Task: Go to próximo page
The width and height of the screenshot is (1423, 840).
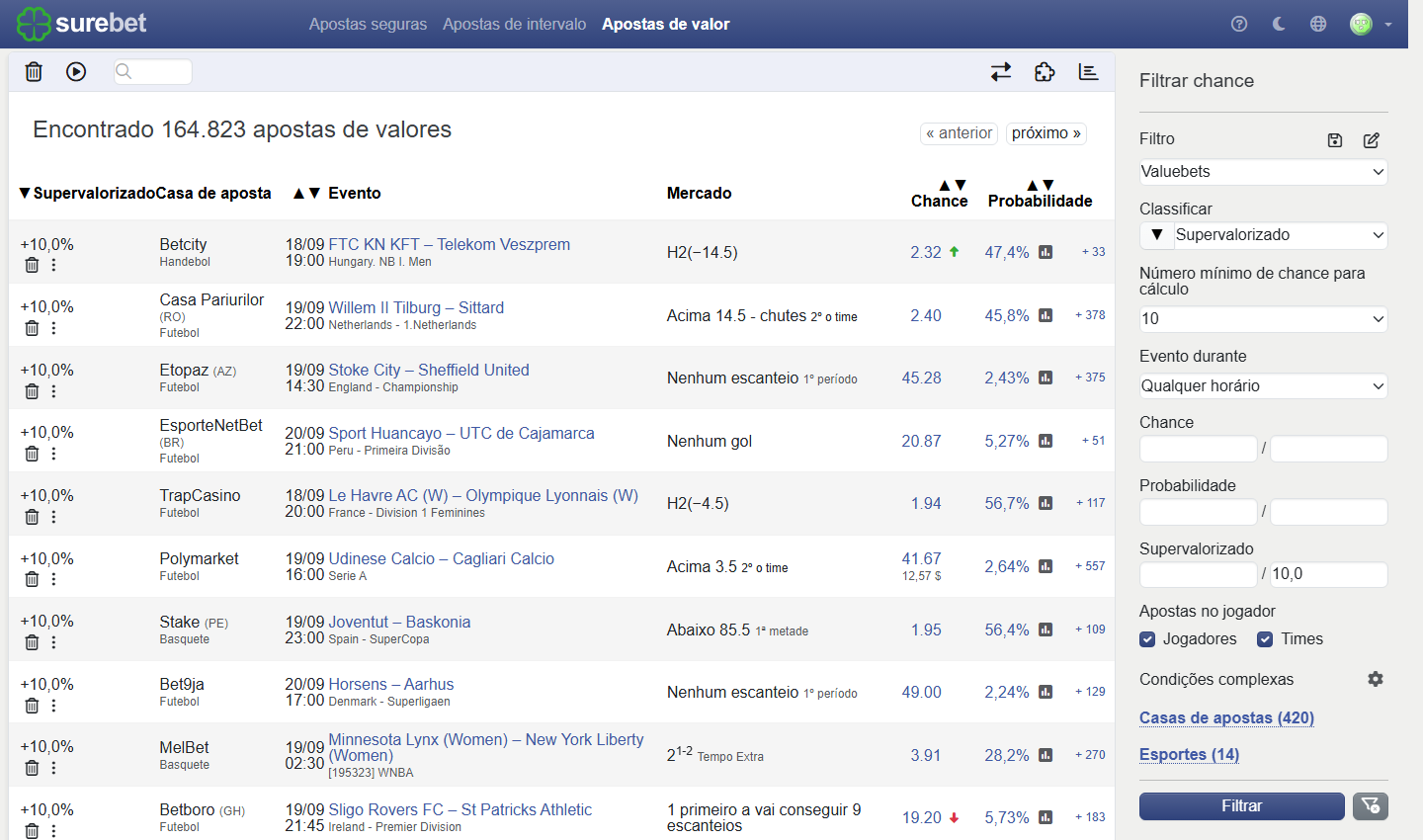Action: tap(1046, 133)
